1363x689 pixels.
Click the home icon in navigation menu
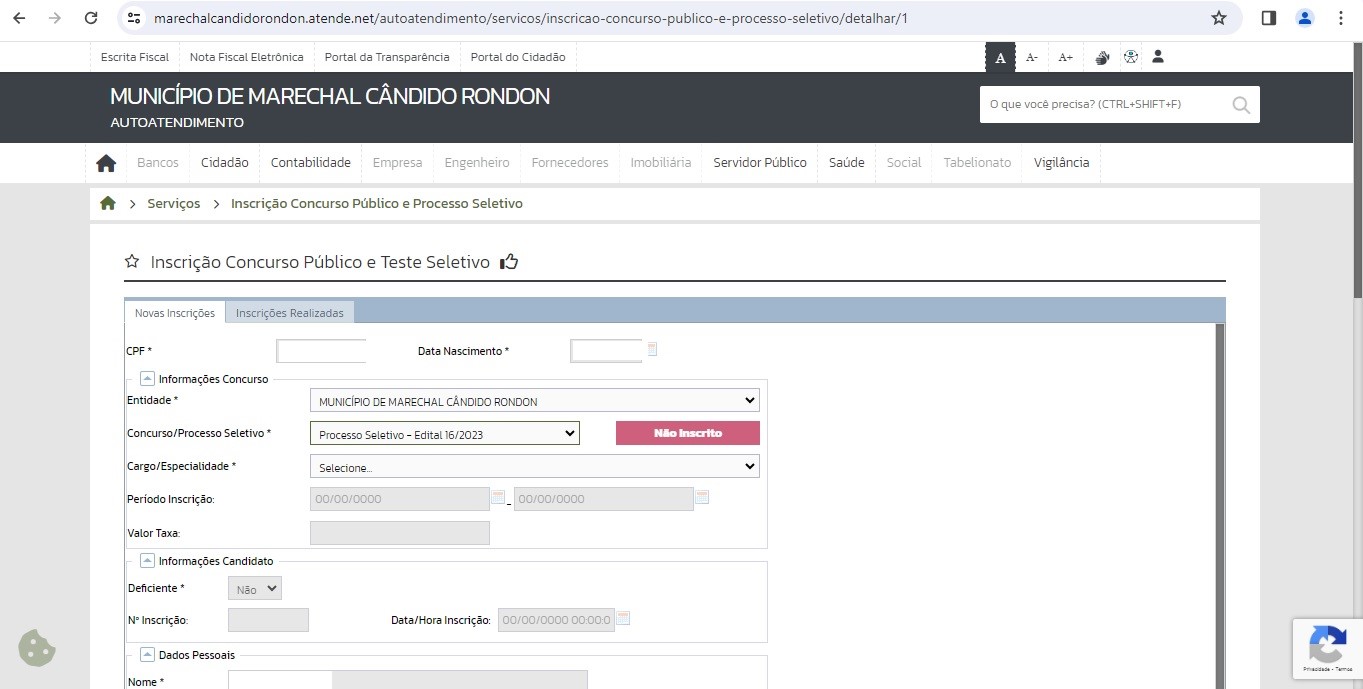click(x=106, y=163)
